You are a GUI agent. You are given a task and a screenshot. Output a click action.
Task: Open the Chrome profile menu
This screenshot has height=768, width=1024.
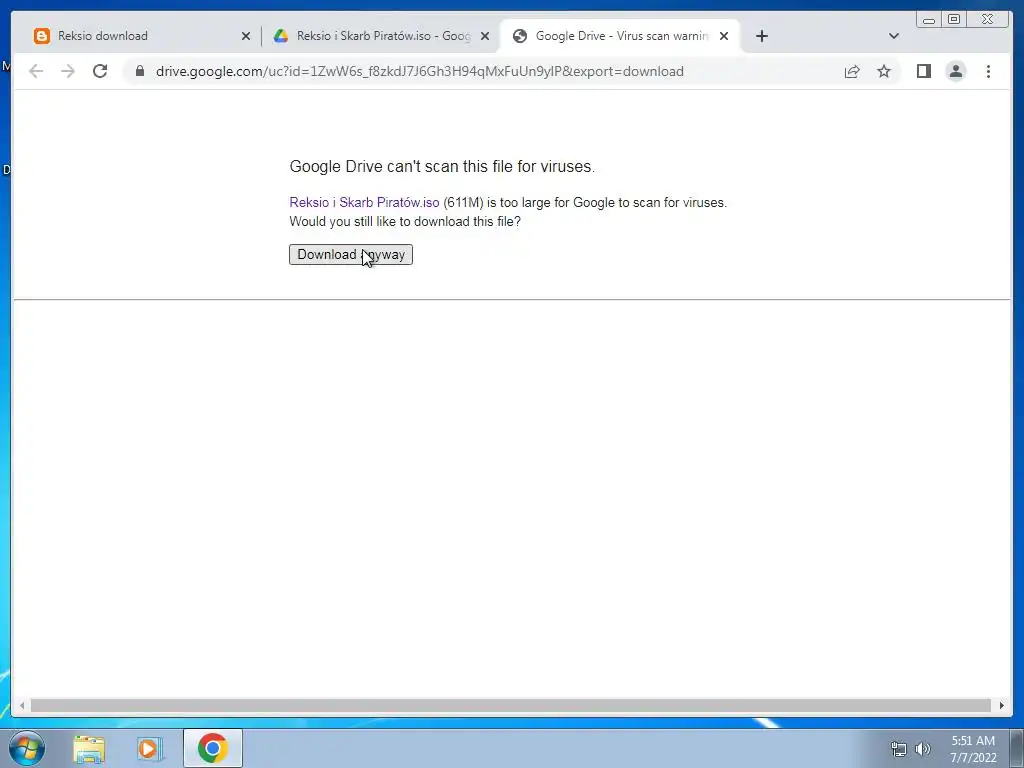click(955, 71)
